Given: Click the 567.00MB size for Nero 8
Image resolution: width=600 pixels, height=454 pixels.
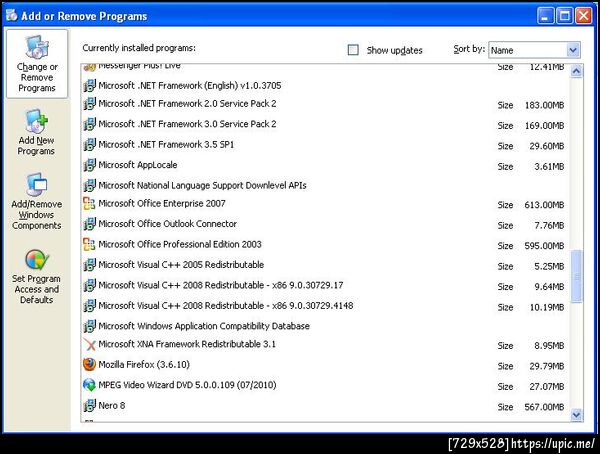Looking at the screenshot, I should tap(544, 407).
